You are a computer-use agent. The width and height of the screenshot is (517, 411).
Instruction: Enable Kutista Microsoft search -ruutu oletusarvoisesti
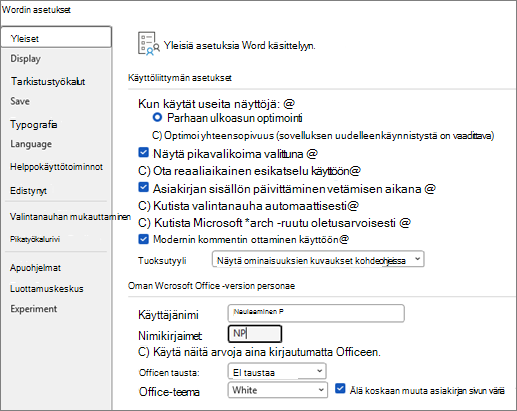144,223
